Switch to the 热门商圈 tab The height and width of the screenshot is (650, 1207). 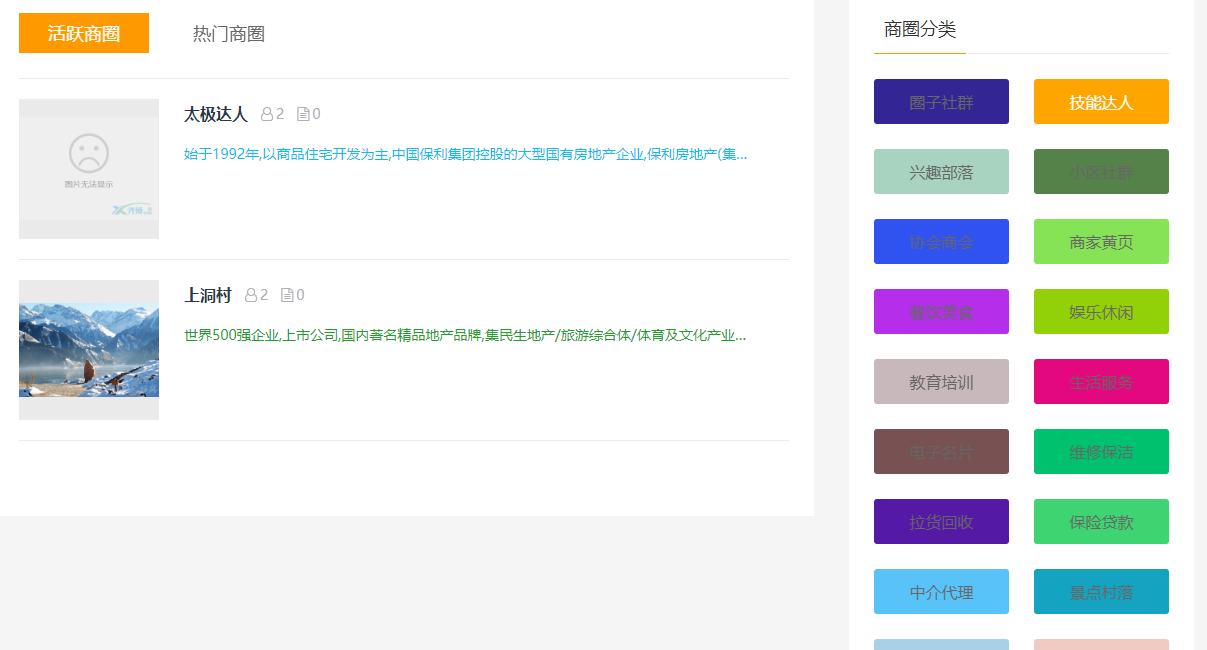pyautogui.click(x=229, y=34)
